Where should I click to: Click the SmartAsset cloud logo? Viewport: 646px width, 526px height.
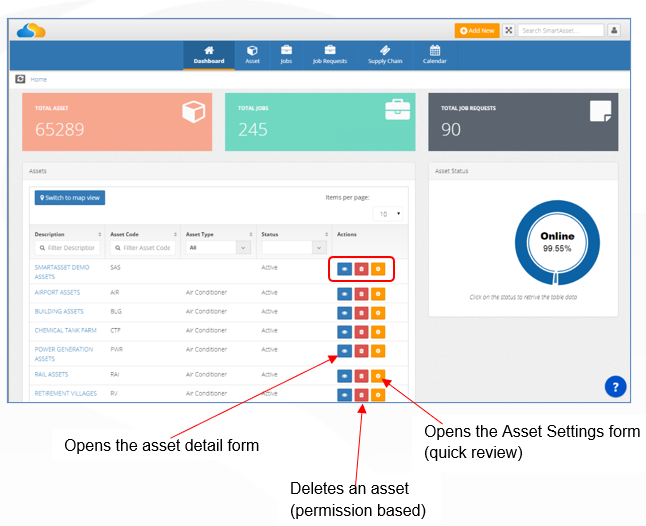click(x=31, y=30)
